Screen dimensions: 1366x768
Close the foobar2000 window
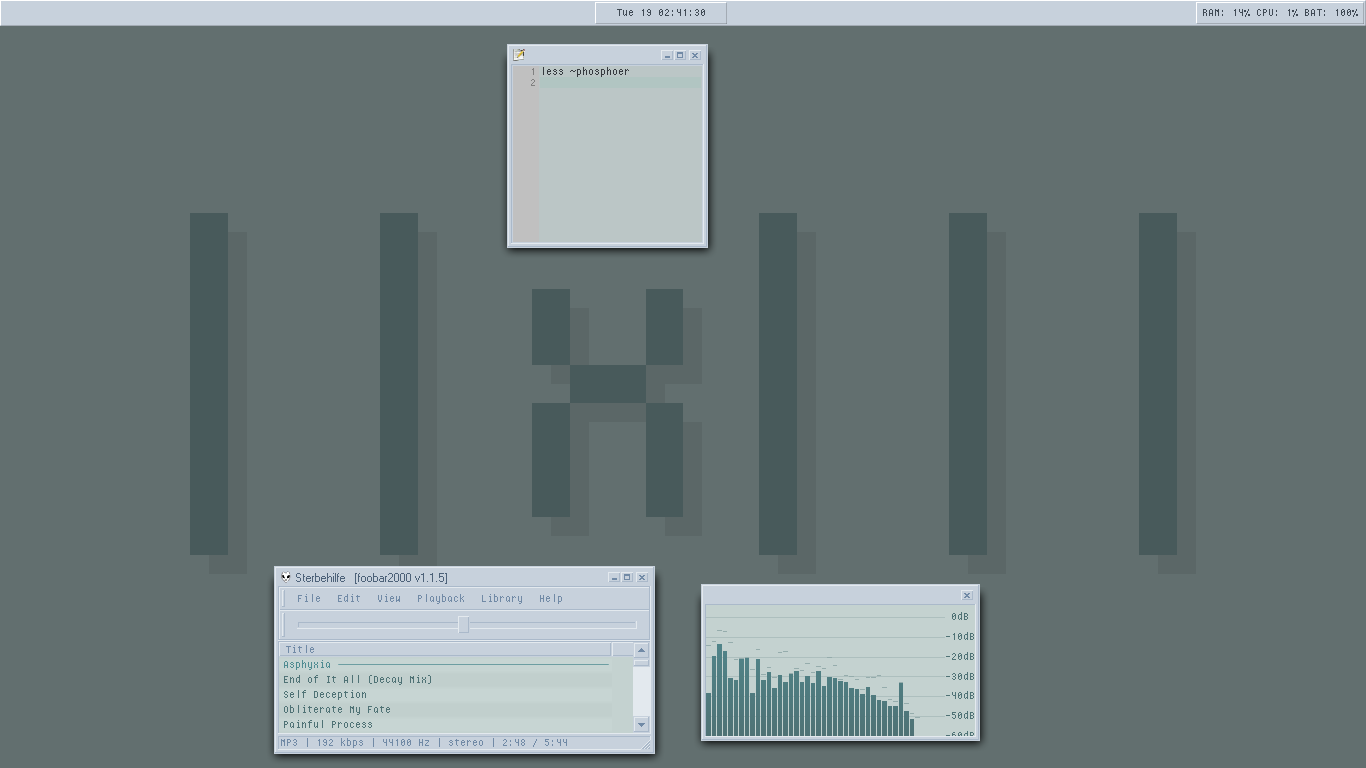(642, 577)
